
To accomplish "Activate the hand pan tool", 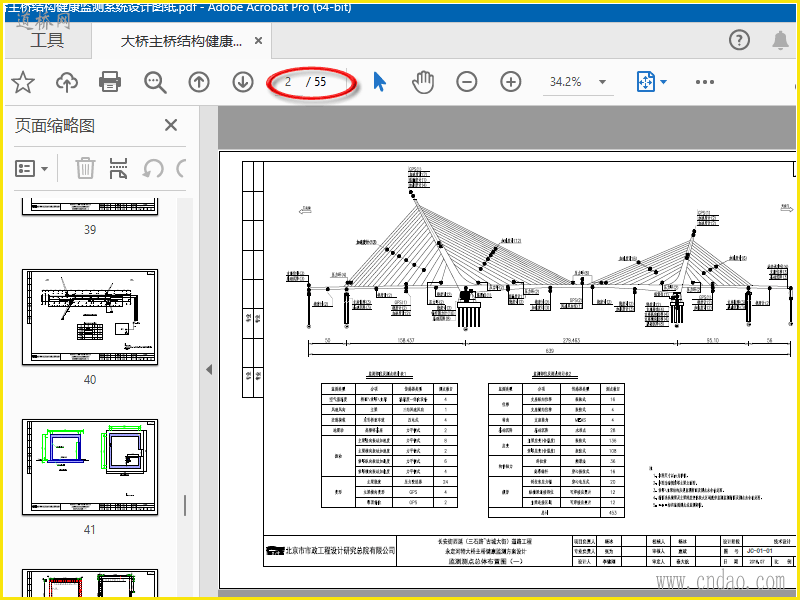I will [x=423, y=82].
